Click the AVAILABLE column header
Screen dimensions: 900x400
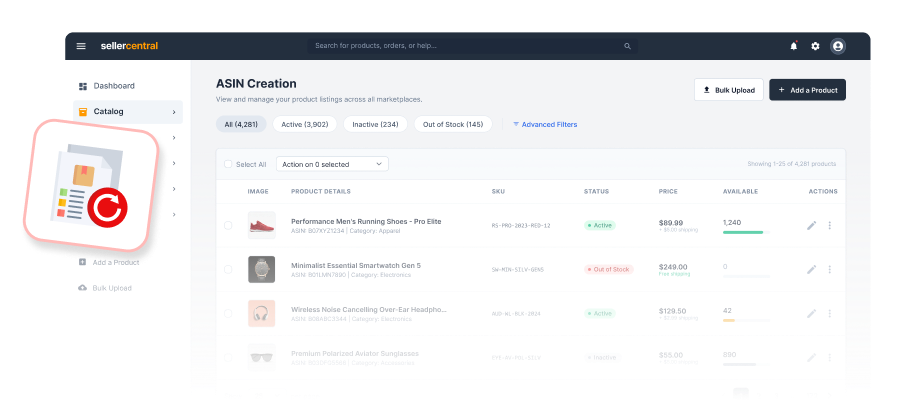click(x=740, y=192)
